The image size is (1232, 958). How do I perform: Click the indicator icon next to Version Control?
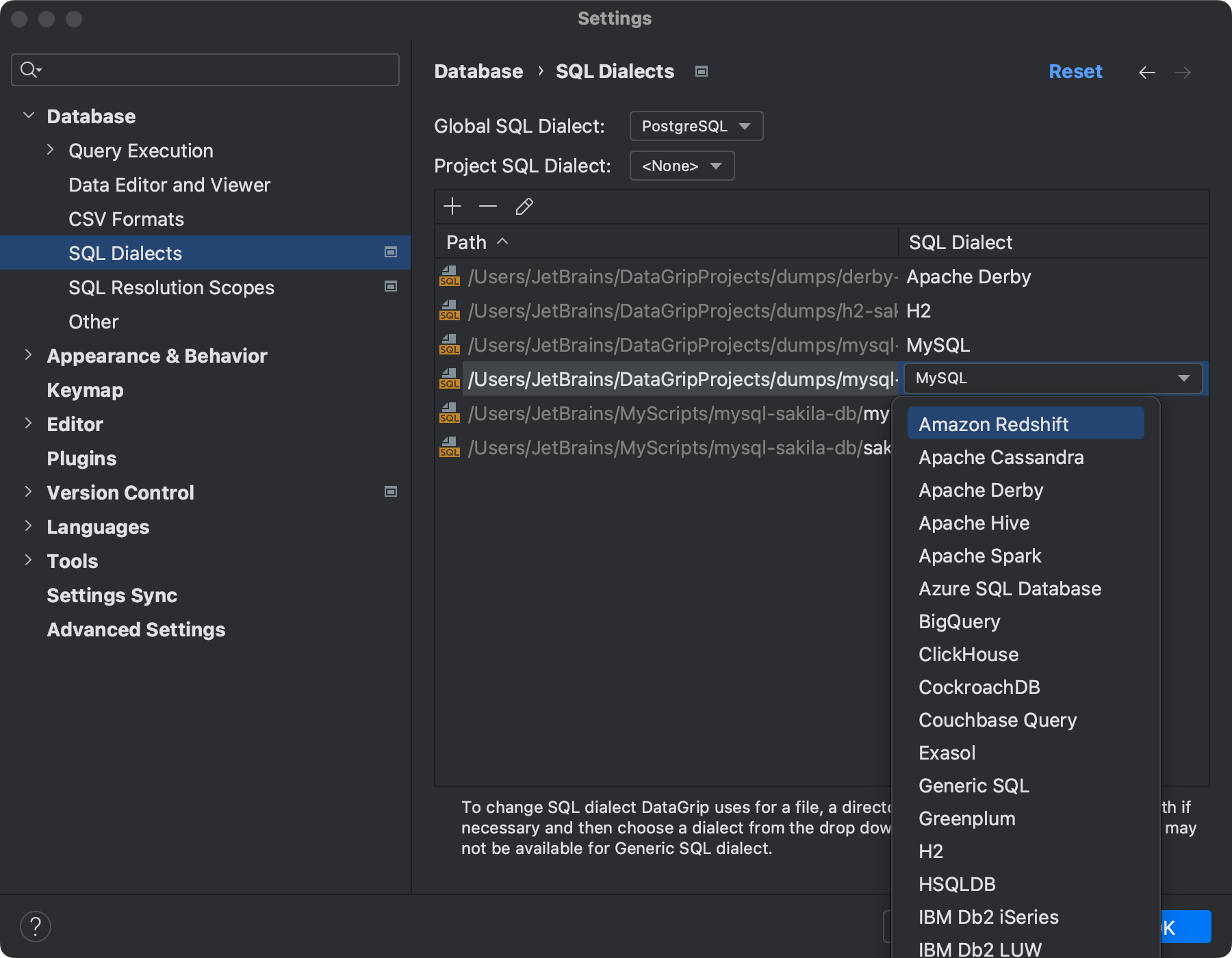tap(390, 491)
